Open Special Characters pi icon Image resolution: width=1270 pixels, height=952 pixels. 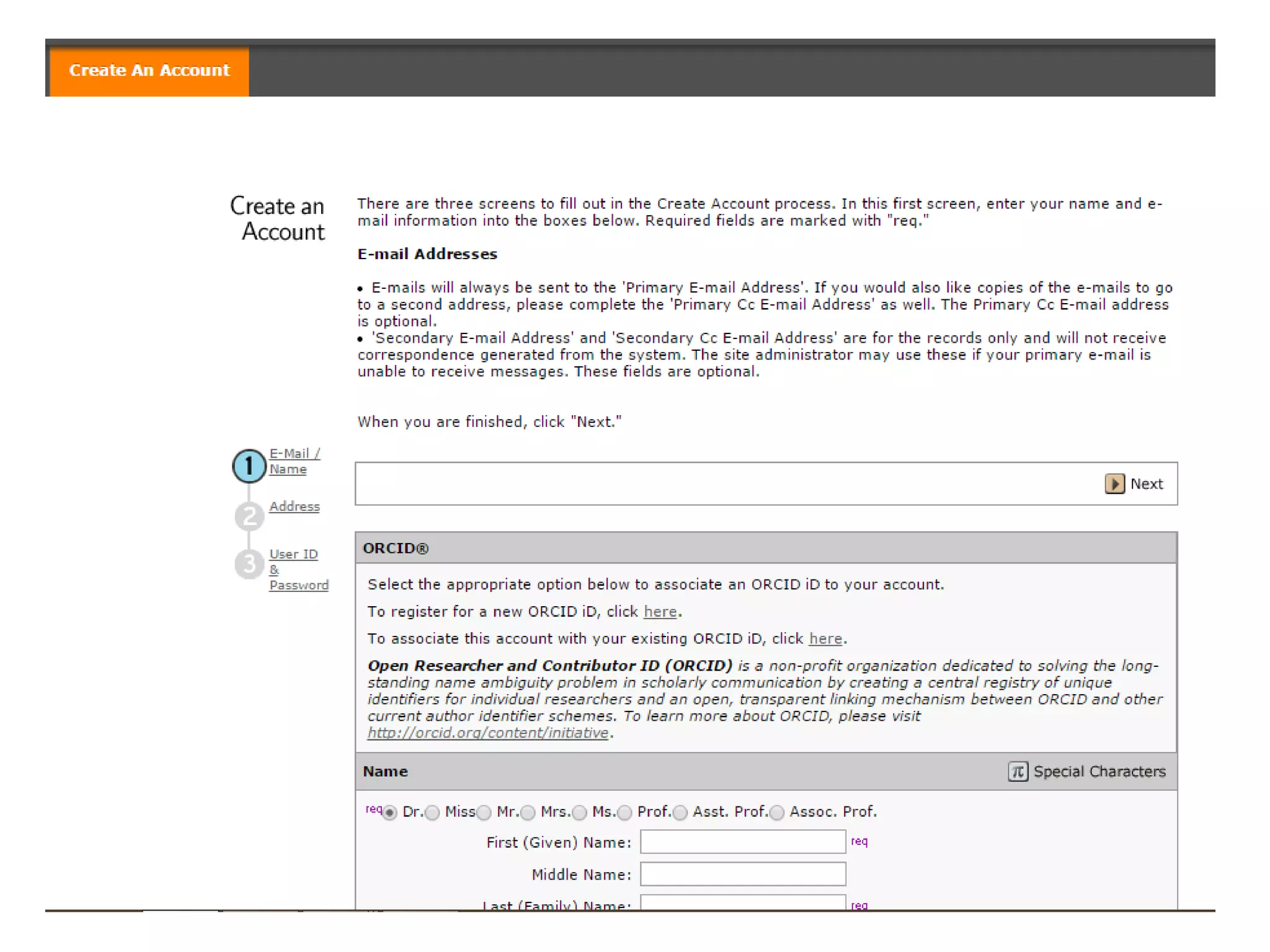1018,771
